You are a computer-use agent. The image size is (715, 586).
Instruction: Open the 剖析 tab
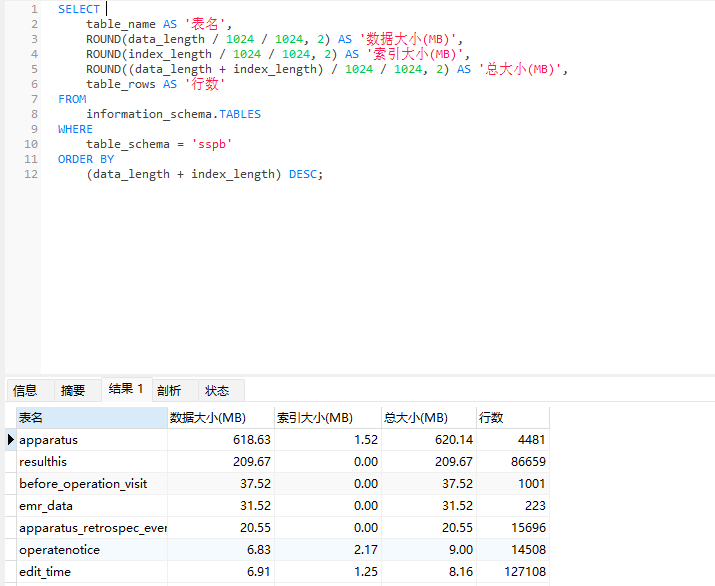175,390
